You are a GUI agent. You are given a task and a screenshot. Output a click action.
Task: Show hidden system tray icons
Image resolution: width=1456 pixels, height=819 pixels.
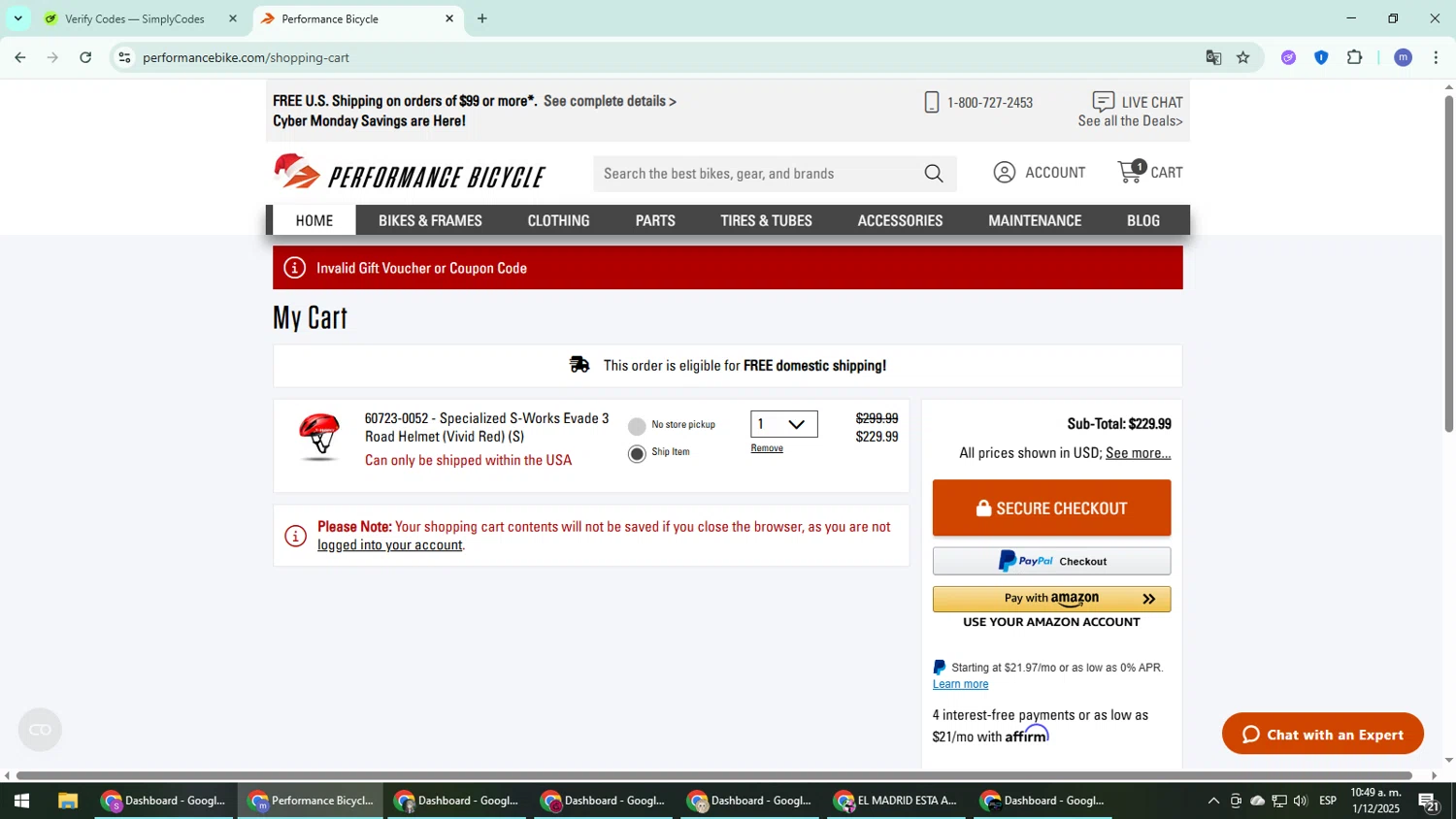(x=1213, y=801)
